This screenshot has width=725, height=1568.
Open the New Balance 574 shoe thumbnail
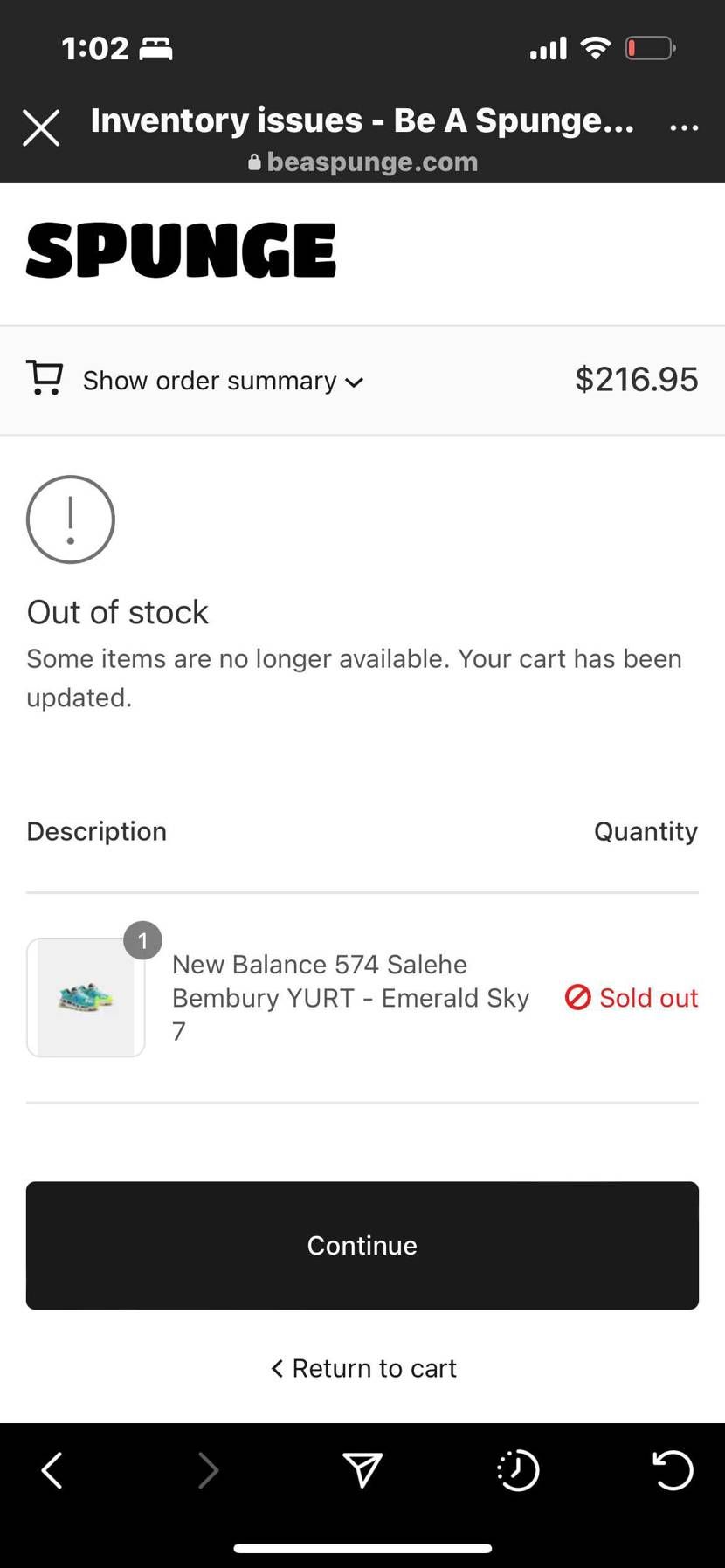coord(86,997)
